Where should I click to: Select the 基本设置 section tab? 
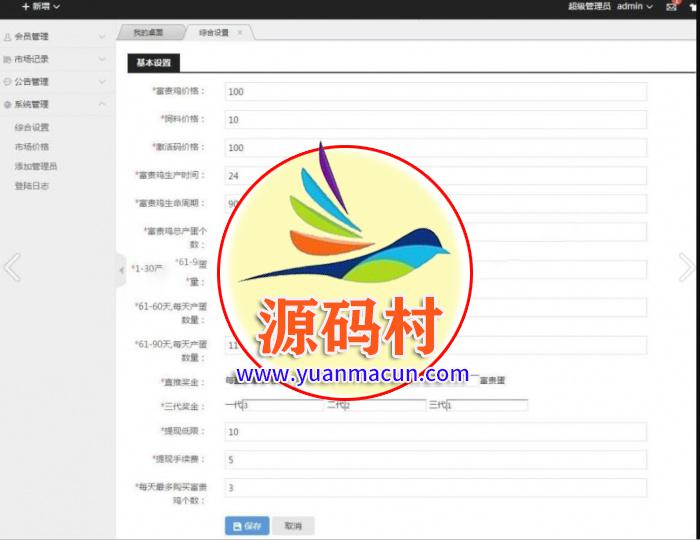(154, 63)
